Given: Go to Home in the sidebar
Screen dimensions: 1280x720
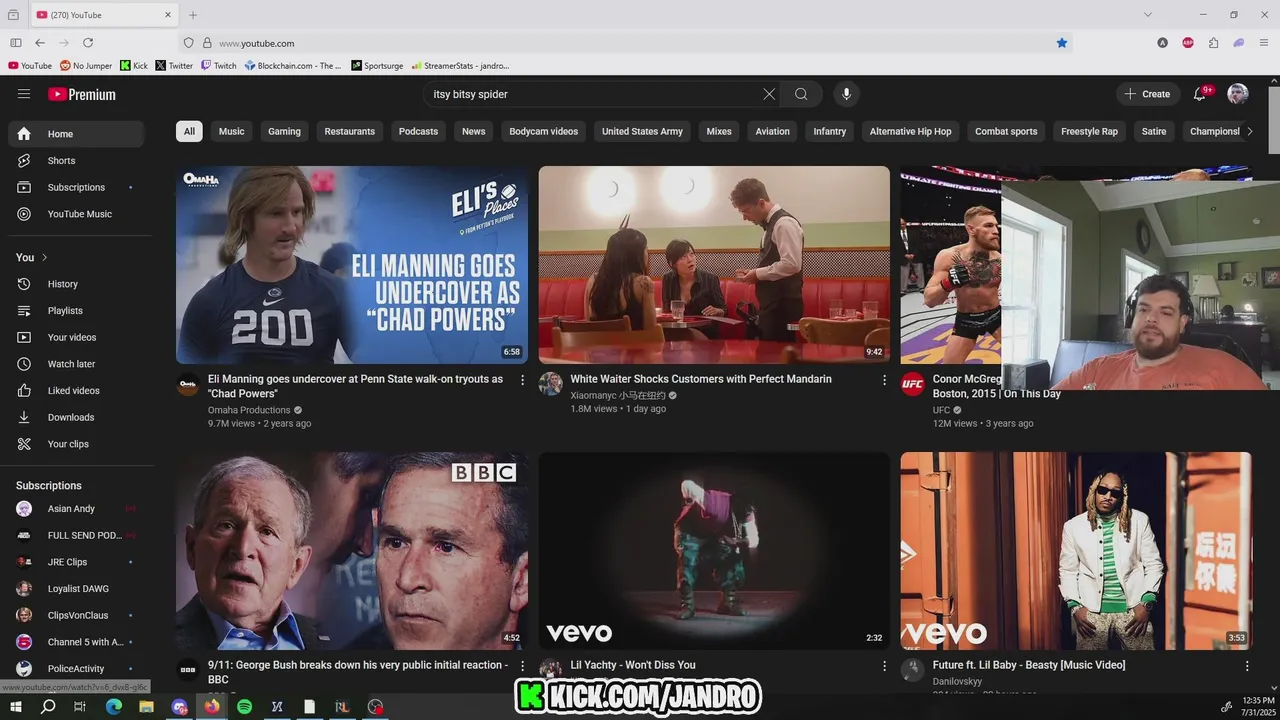Looking at the screenshot, I should pos(76,134).
